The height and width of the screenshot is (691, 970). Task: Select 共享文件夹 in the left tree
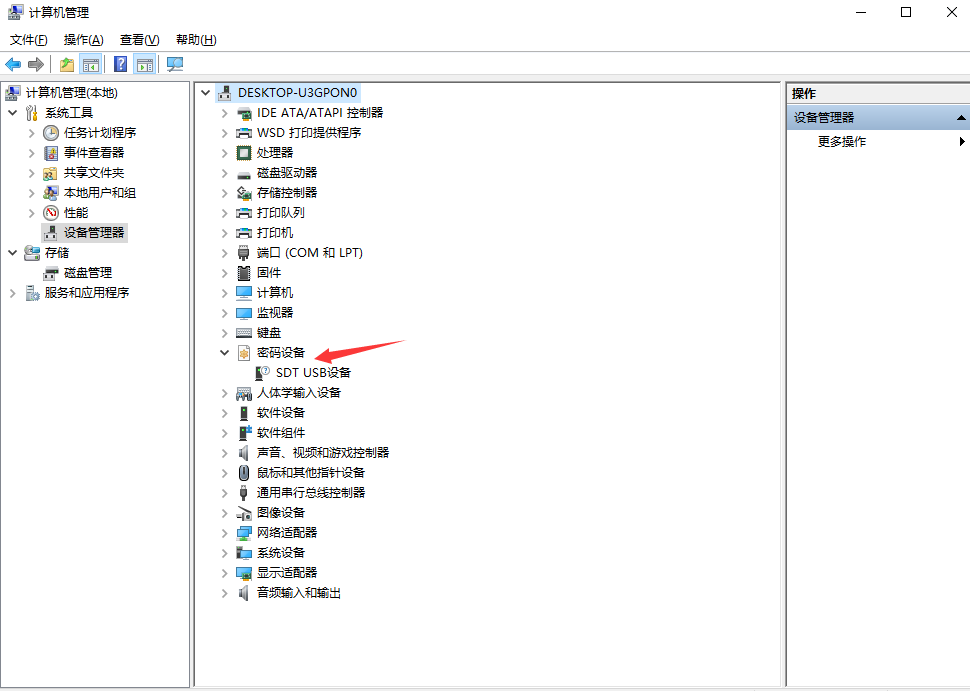pyautogui.click(x=94, y=173)
